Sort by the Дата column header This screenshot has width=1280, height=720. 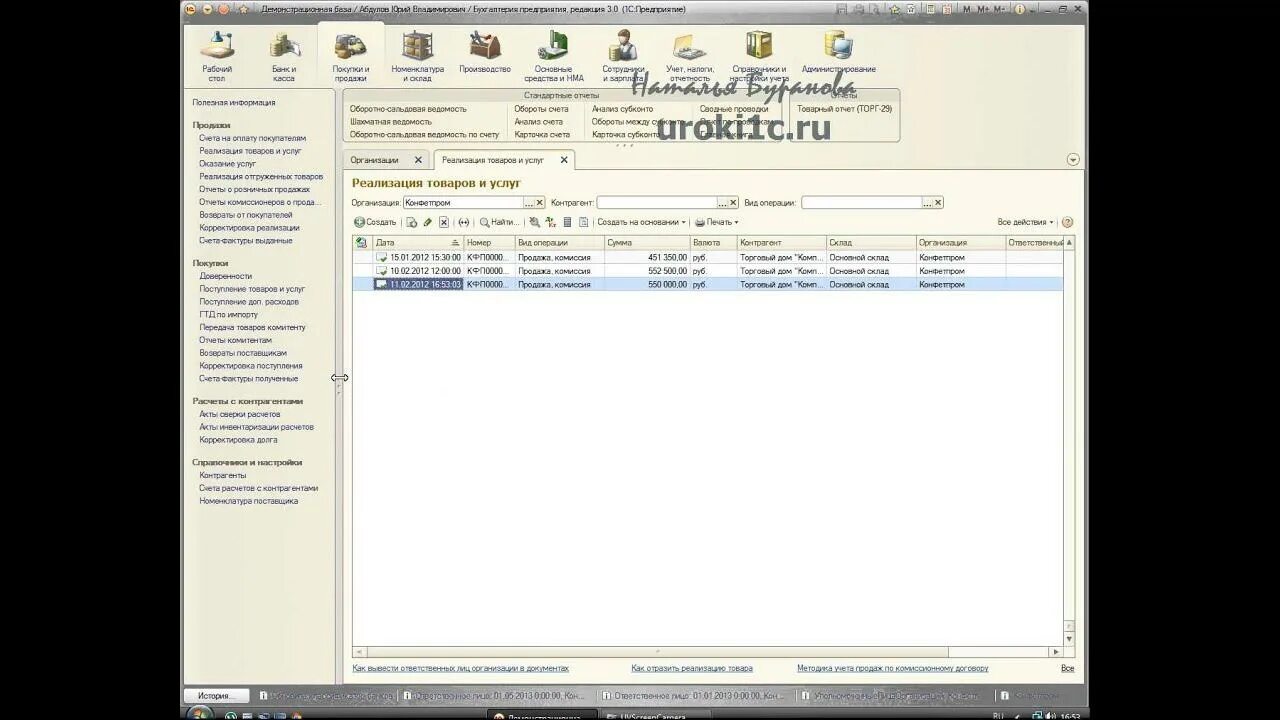point(418,242)
